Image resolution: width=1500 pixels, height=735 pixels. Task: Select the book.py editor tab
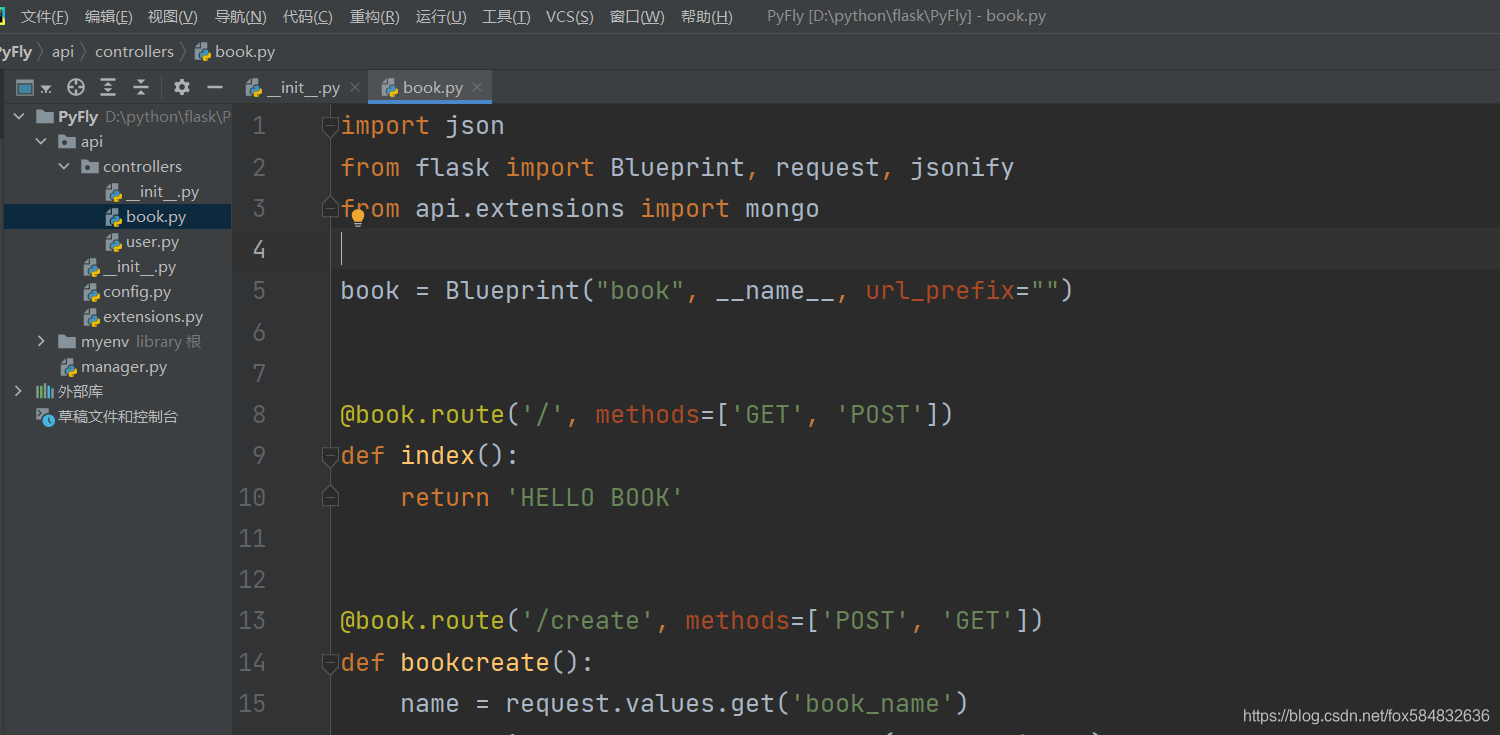[430, 88]
